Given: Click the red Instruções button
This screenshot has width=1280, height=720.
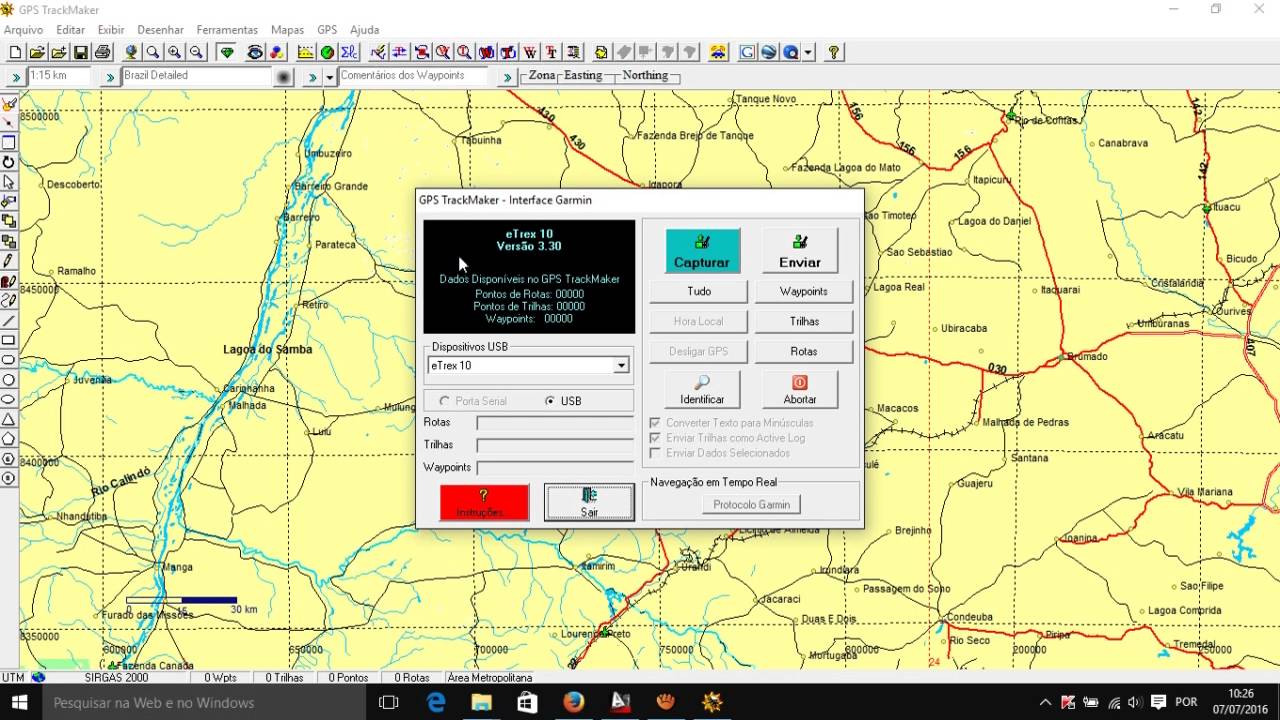Looking at the screenshot, I should coord(484,502).
